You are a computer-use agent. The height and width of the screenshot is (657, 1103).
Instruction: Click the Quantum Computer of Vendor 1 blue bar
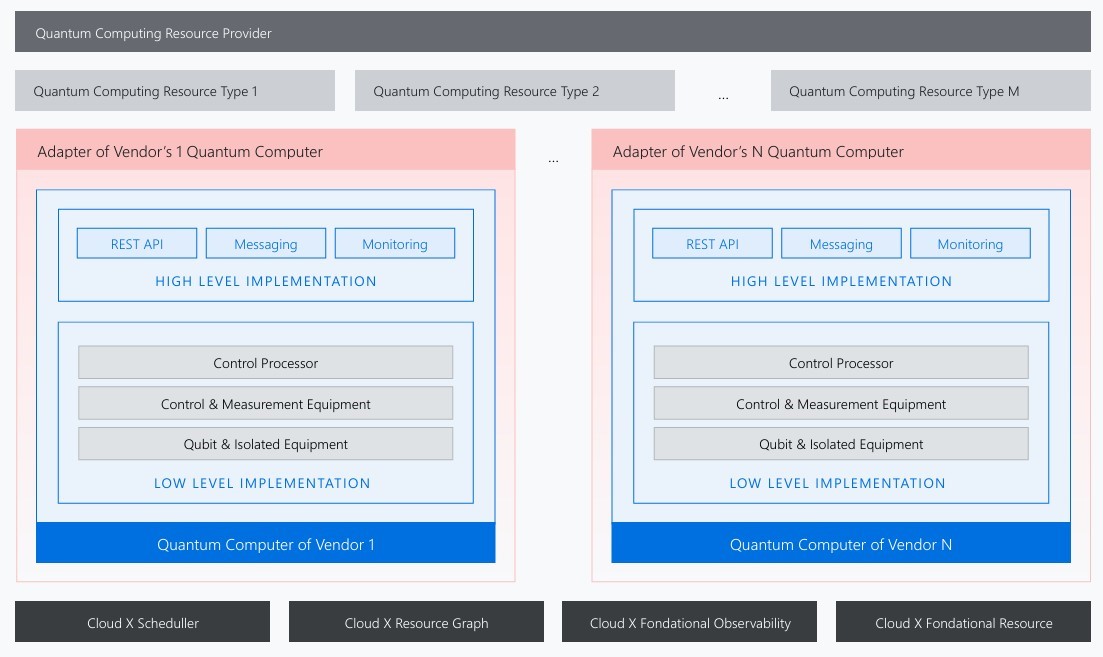click(266, 545)
